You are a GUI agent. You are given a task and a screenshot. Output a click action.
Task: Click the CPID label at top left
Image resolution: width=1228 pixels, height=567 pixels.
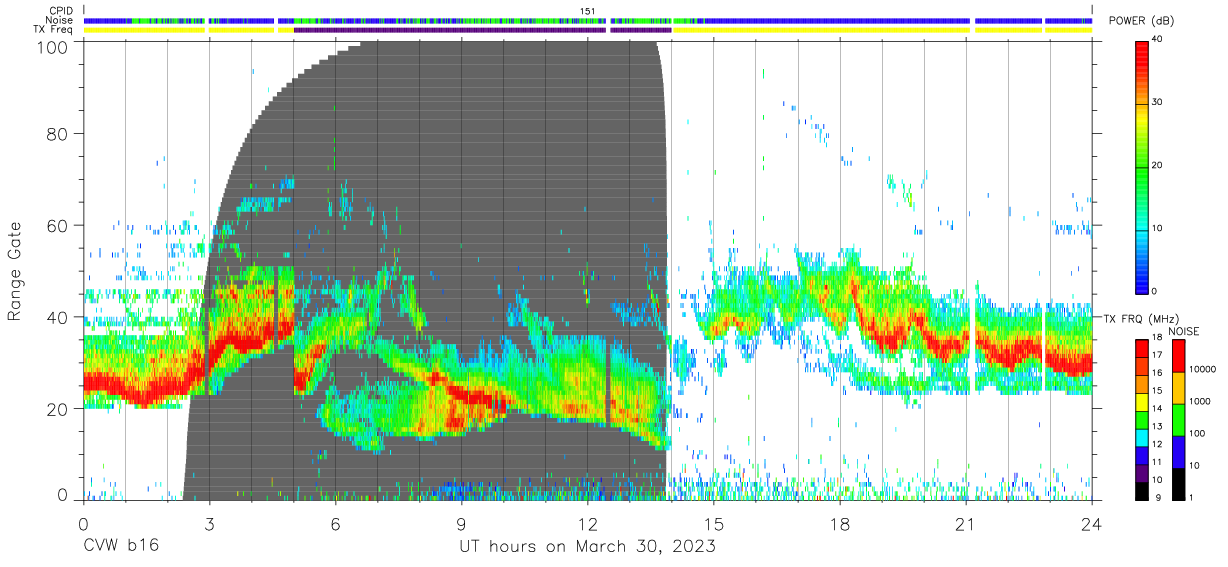61,11
